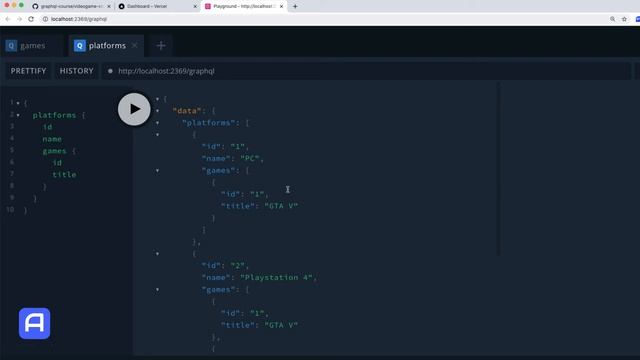Close the Playground browser tab
The width and height of the screenshot is (640, 360).
281,7
